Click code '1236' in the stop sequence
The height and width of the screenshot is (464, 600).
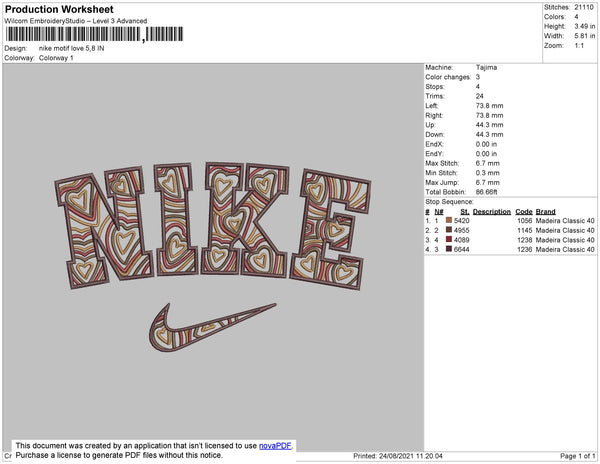(x=525, y=249)
